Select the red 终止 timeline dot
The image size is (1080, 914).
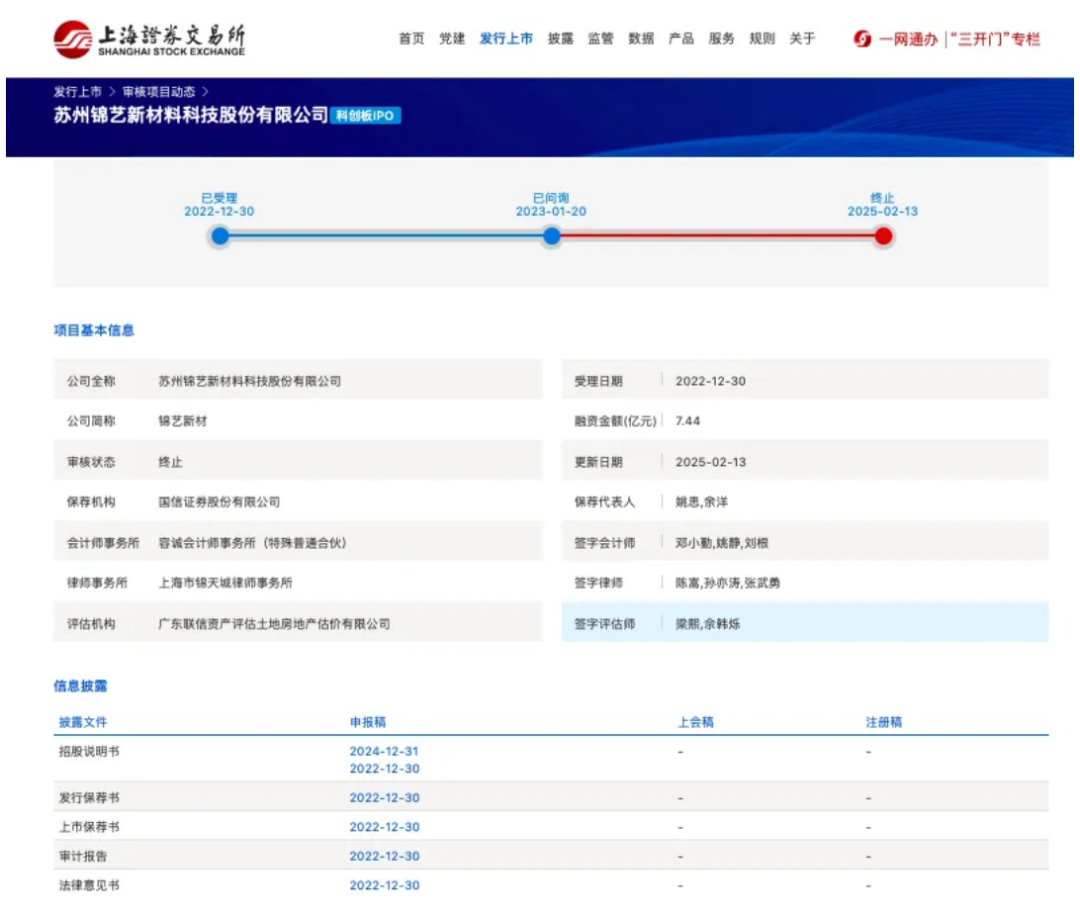[883, 236]
